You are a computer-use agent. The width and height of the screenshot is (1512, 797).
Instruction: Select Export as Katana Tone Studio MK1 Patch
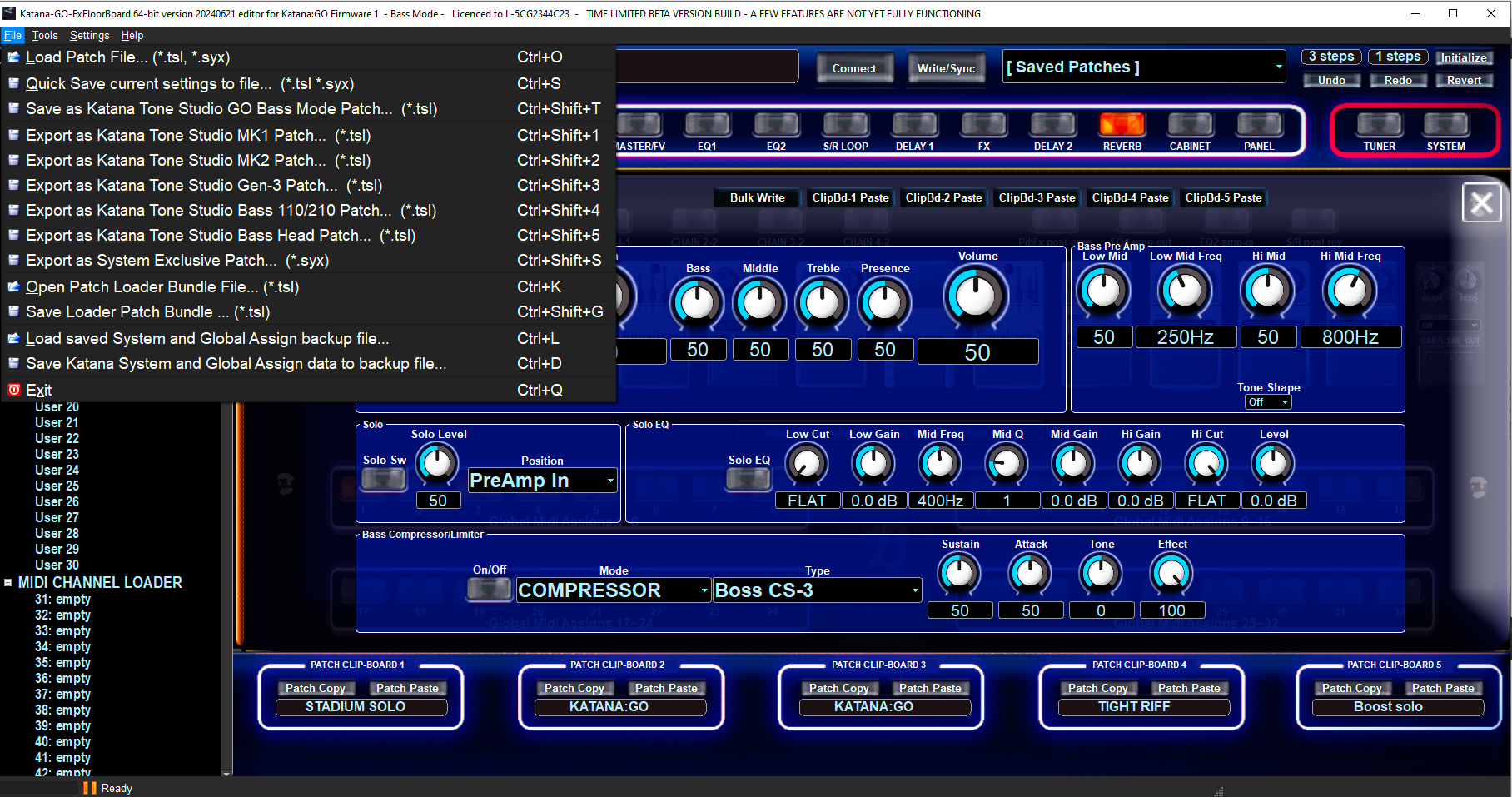pyautogui.click(x=308, y=135)
